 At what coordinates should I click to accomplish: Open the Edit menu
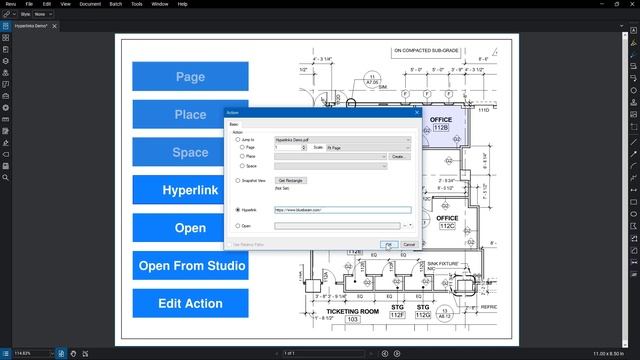point(47,4)
